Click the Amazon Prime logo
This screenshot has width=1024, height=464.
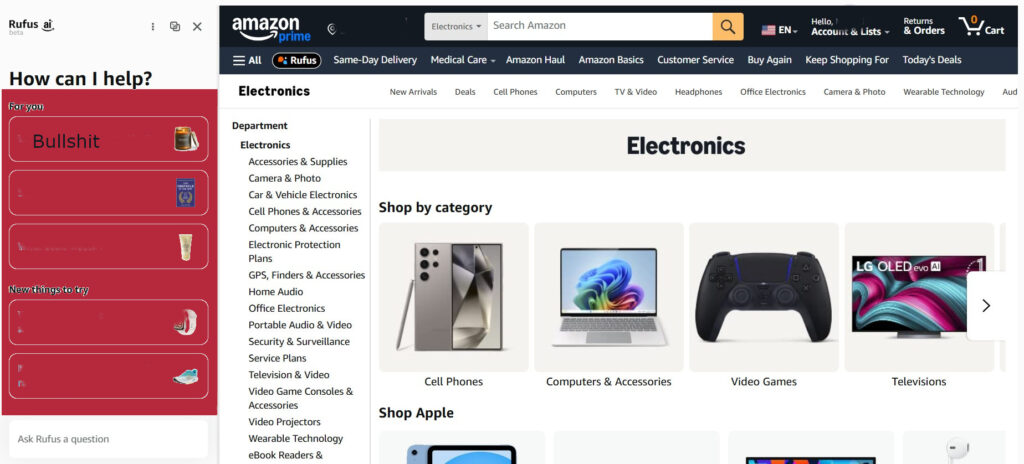pyautogui.click(x=271, y=28)
